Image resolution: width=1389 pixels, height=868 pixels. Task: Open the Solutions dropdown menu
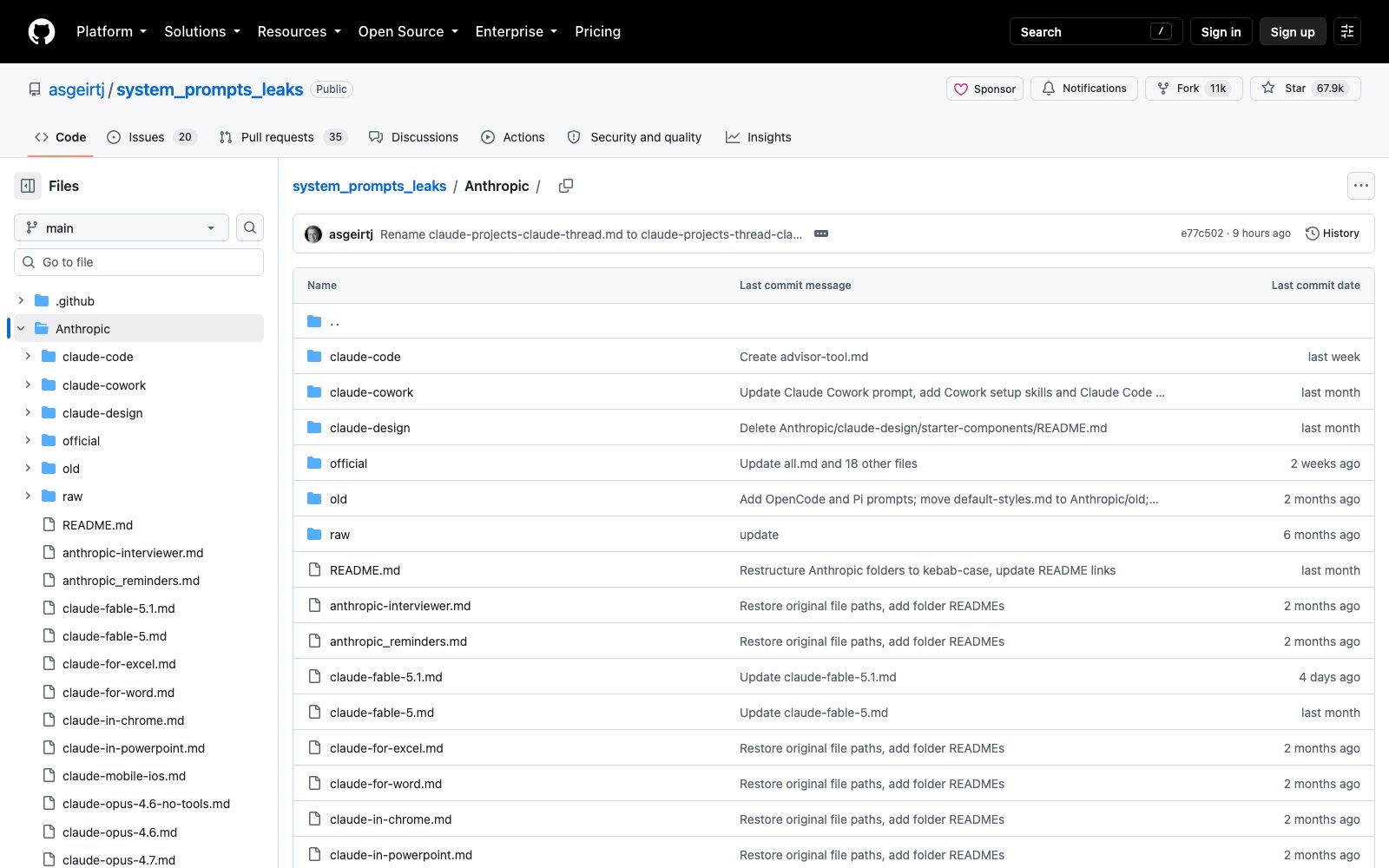(202, 31)
